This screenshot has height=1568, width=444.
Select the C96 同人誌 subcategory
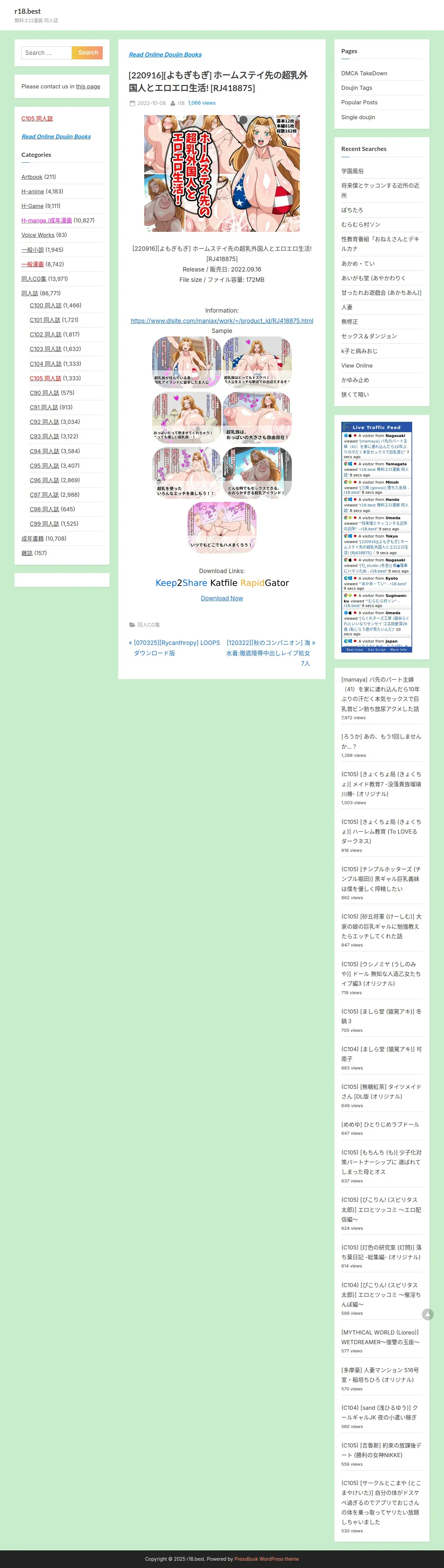(45, 480)
